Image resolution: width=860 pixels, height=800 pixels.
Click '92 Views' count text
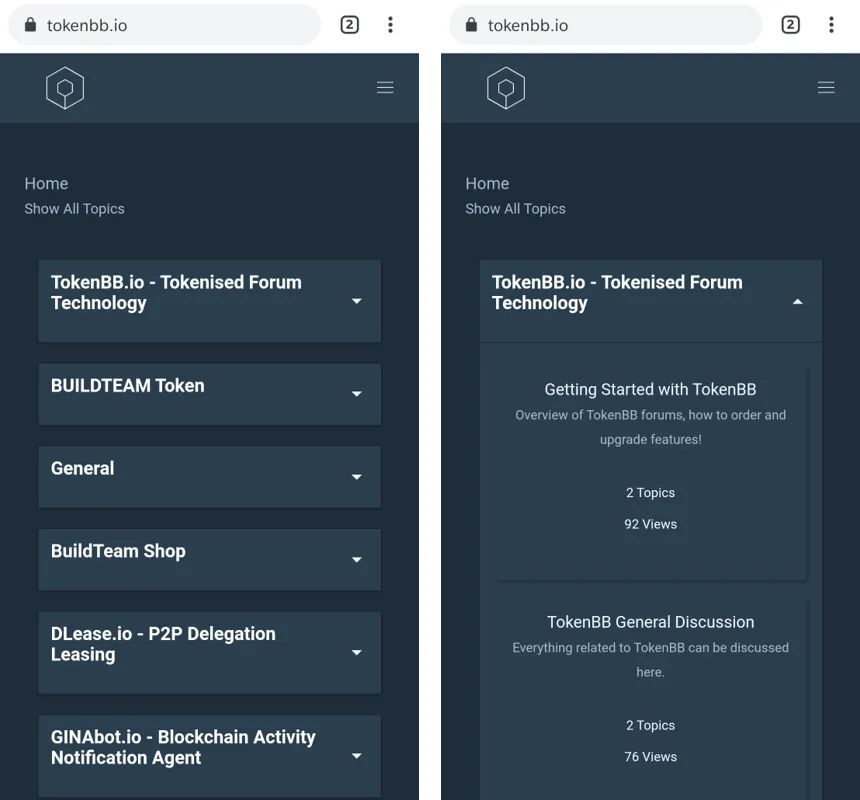tap(650, 524)
